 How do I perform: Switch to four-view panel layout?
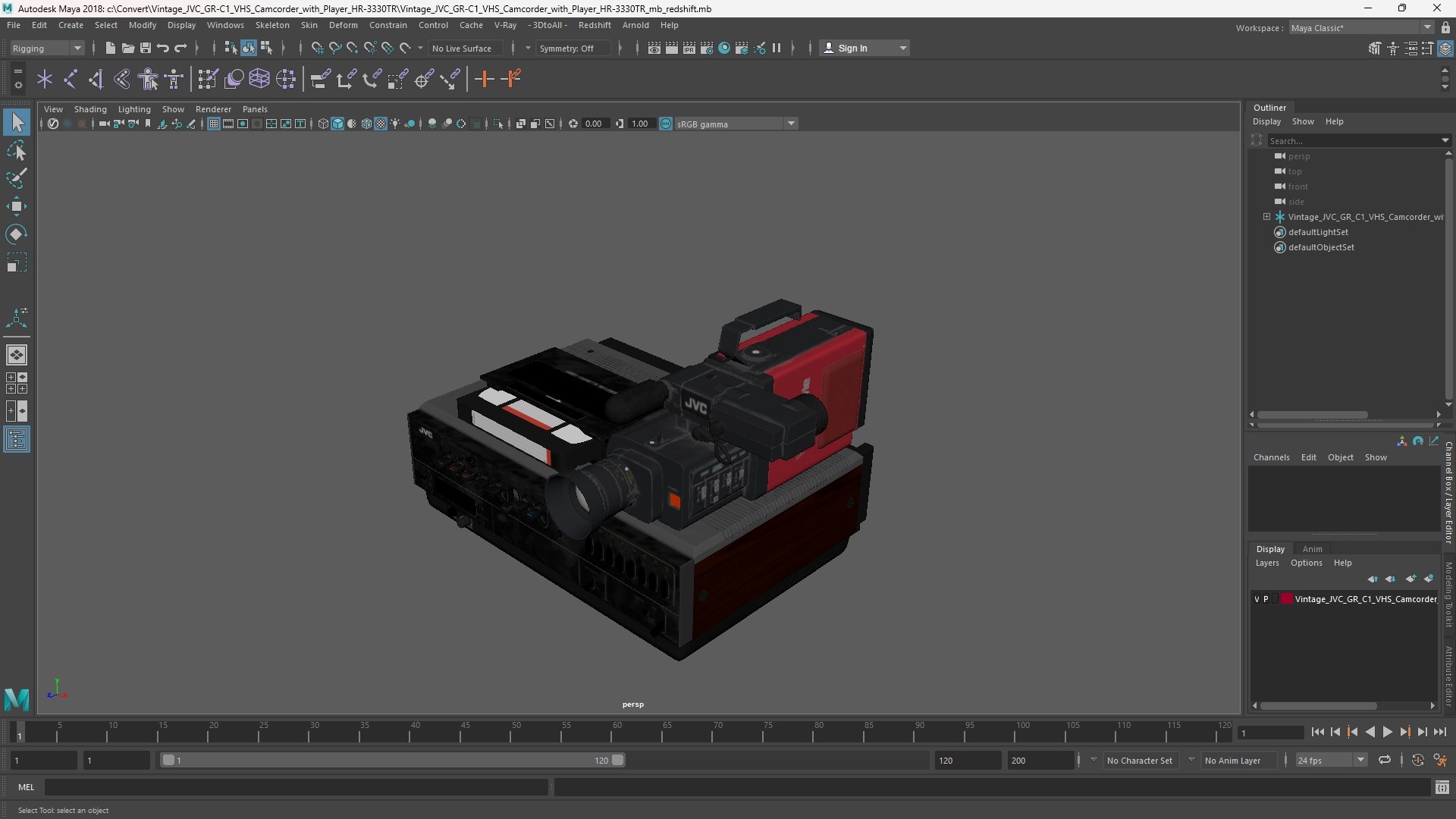coord(16,383)
